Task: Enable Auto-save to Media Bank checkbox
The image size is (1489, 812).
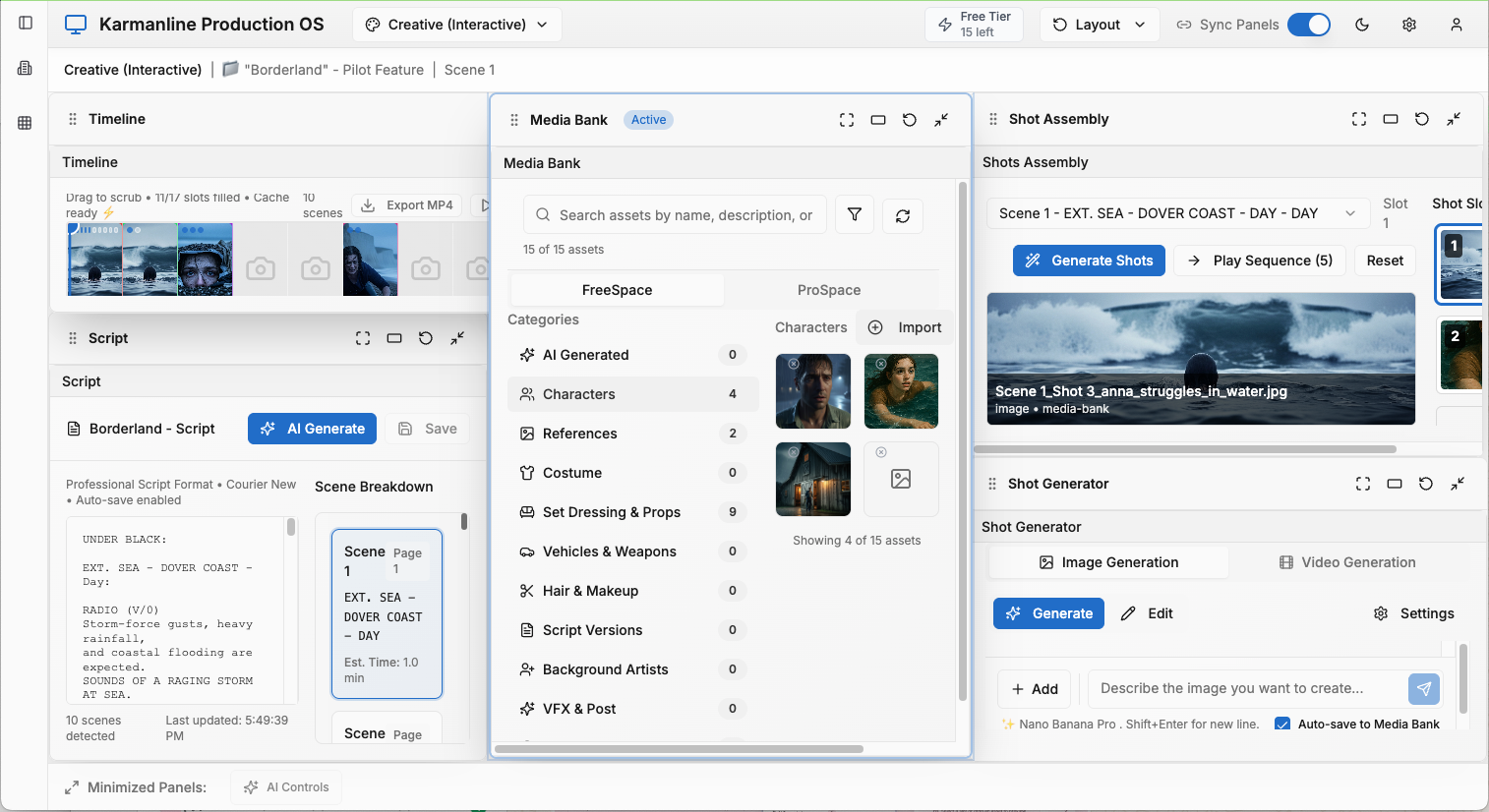Action: [1282, 724]
